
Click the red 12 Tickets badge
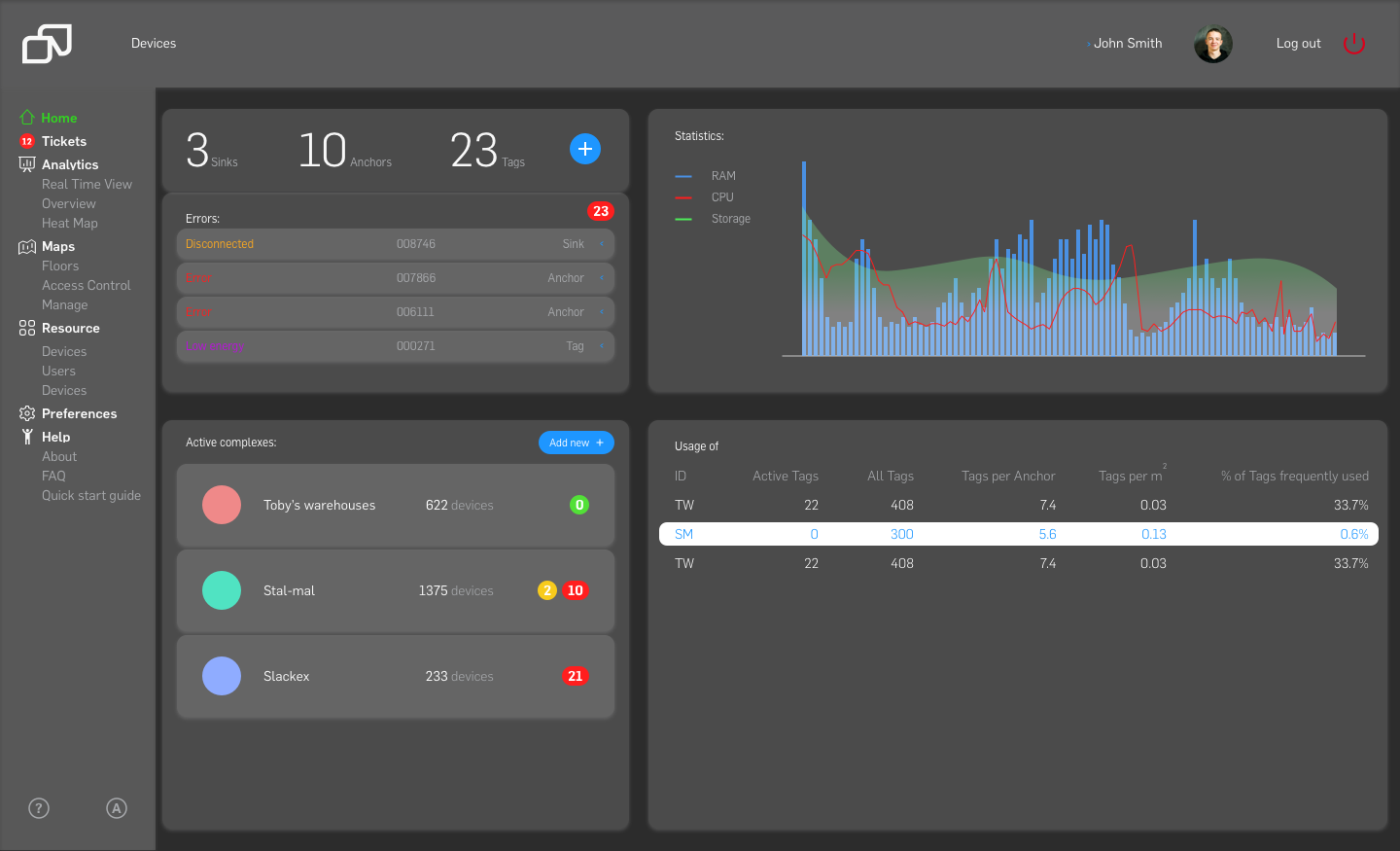27,141
